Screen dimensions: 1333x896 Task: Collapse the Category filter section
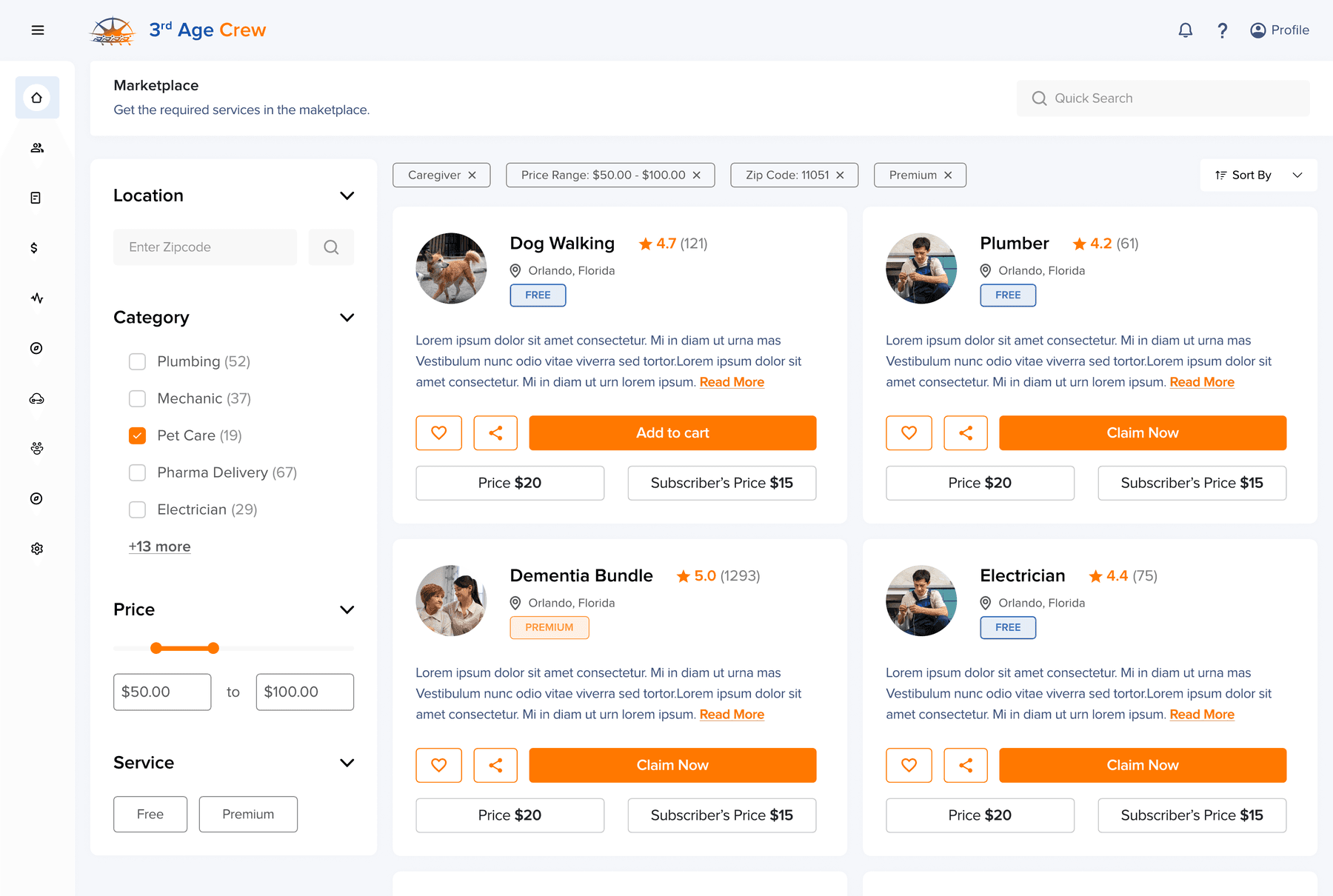point(347,318)
